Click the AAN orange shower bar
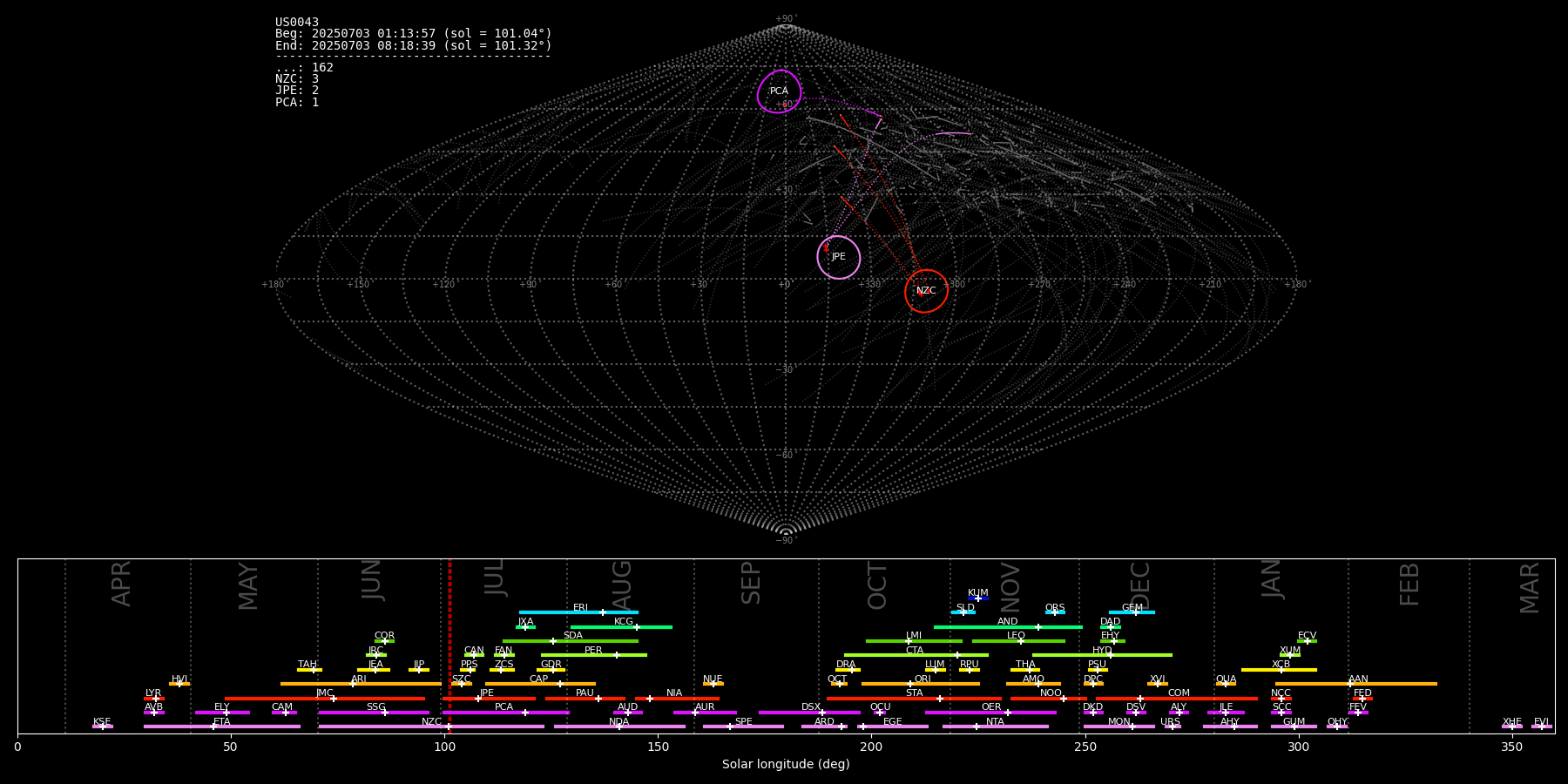The width and height of the screenshot is (1568, 784). pyautogui.click(x=1356, y=684)
